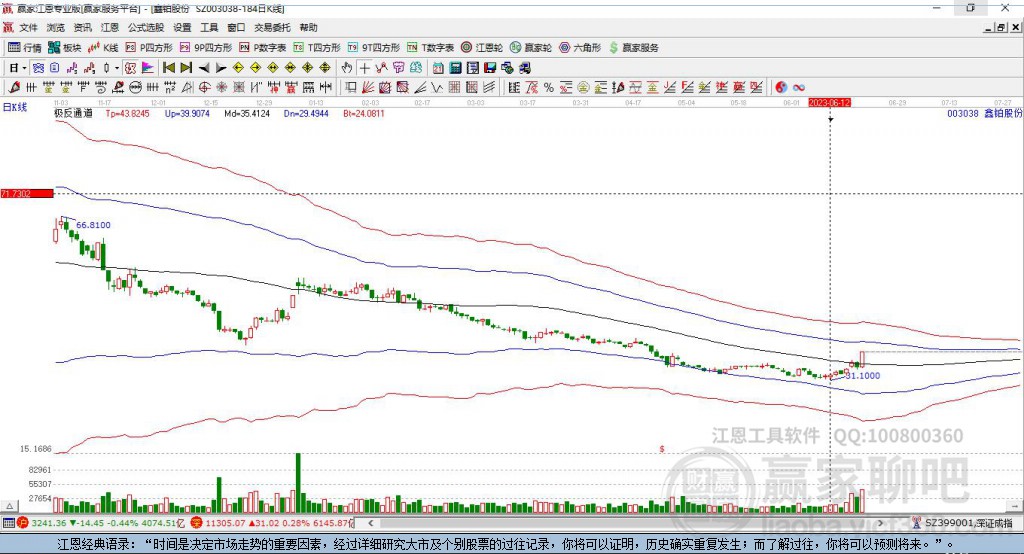The image size is (1024, 554).
Task: Expand the 日 period dropdown
Action: (24, 68)
